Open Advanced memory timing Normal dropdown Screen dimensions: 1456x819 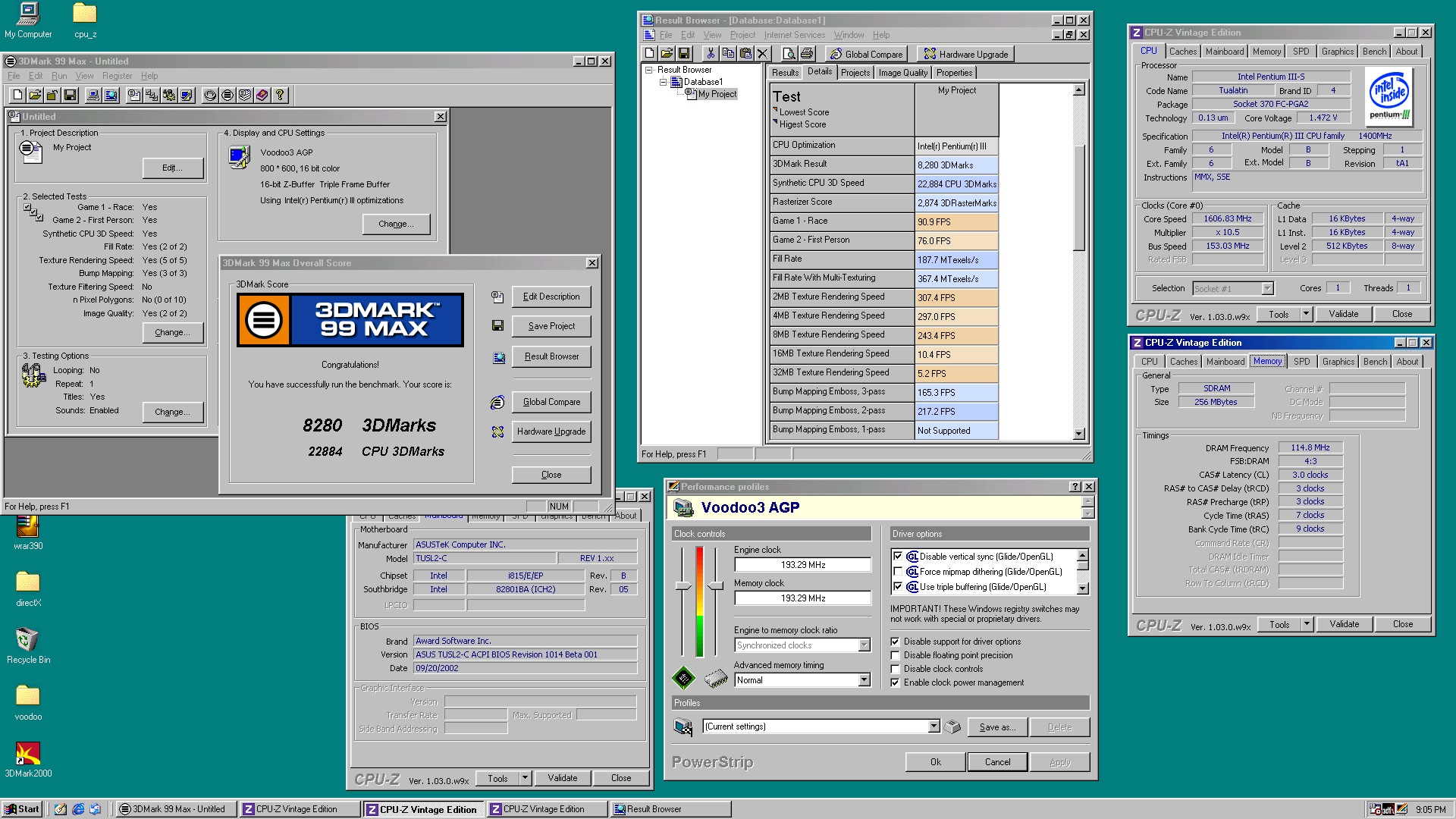click(x=864, y=680)
